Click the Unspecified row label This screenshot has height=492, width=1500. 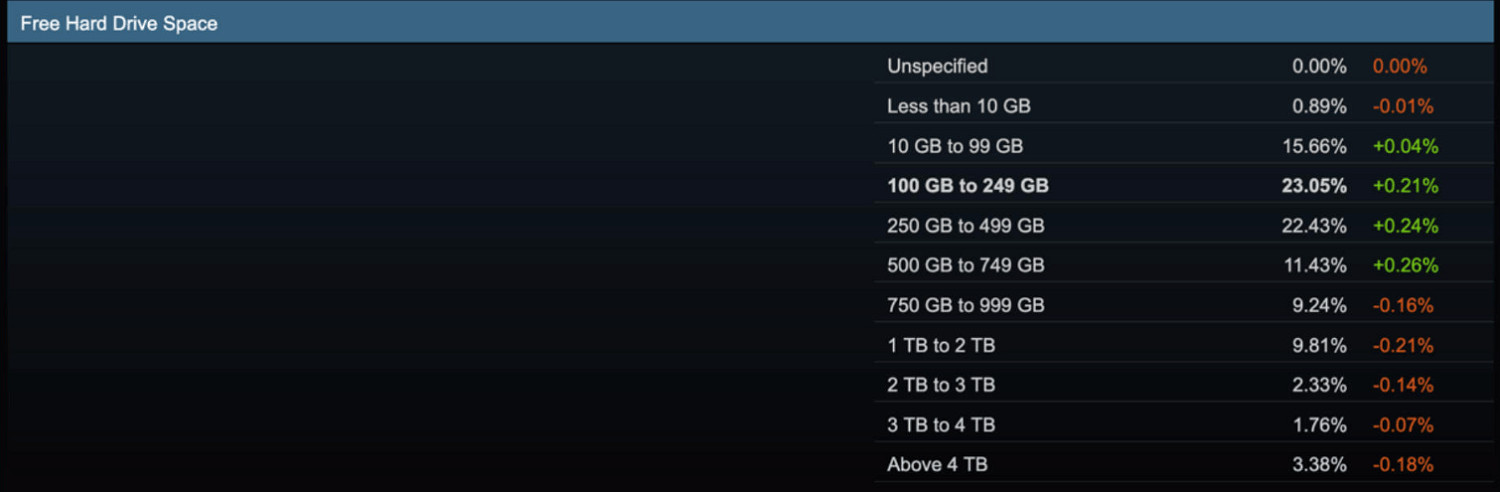click(x=937, y=66)
